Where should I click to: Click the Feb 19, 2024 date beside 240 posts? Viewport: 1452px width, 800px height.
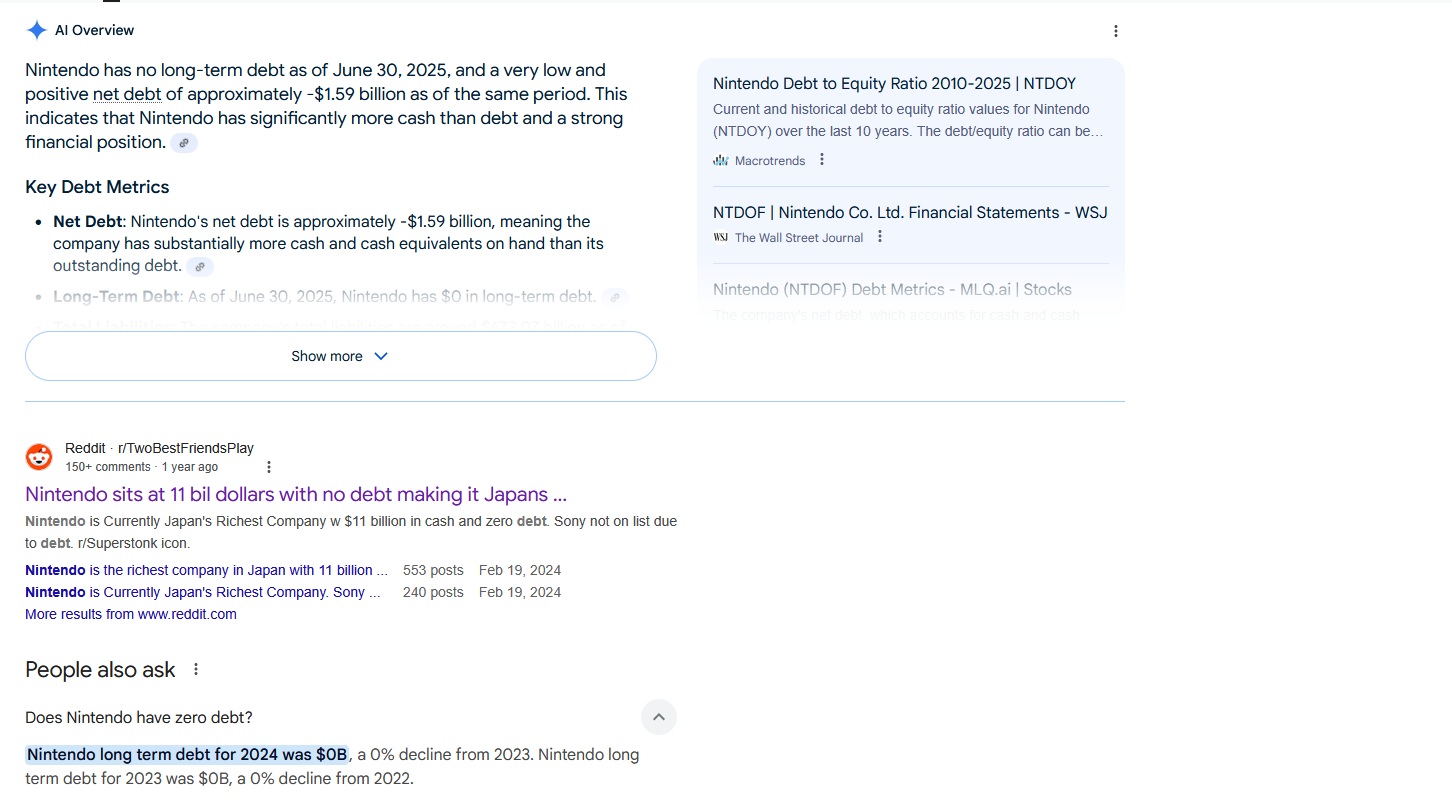coord(520,592)
